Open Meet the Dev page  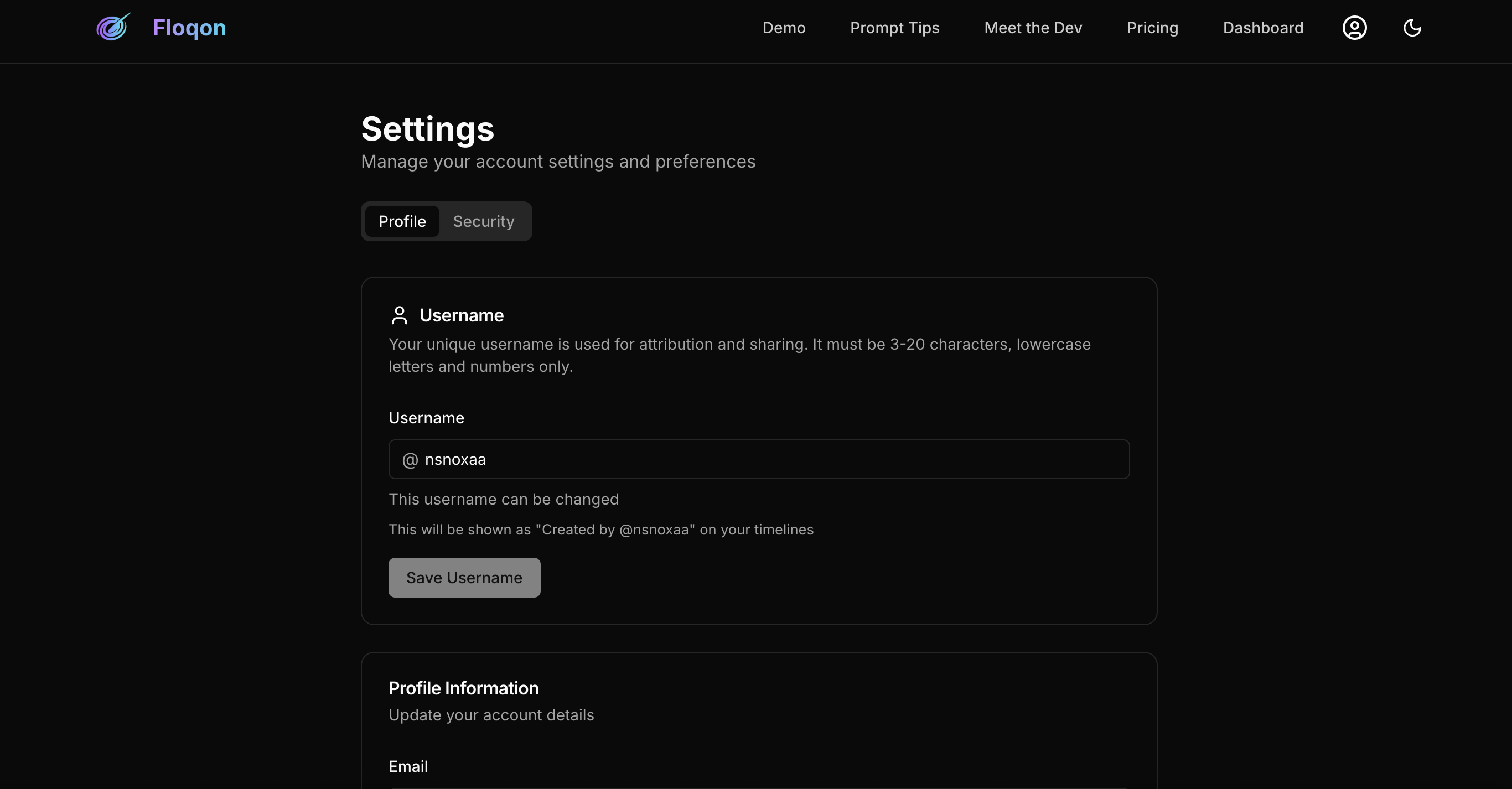point(1033,28)
